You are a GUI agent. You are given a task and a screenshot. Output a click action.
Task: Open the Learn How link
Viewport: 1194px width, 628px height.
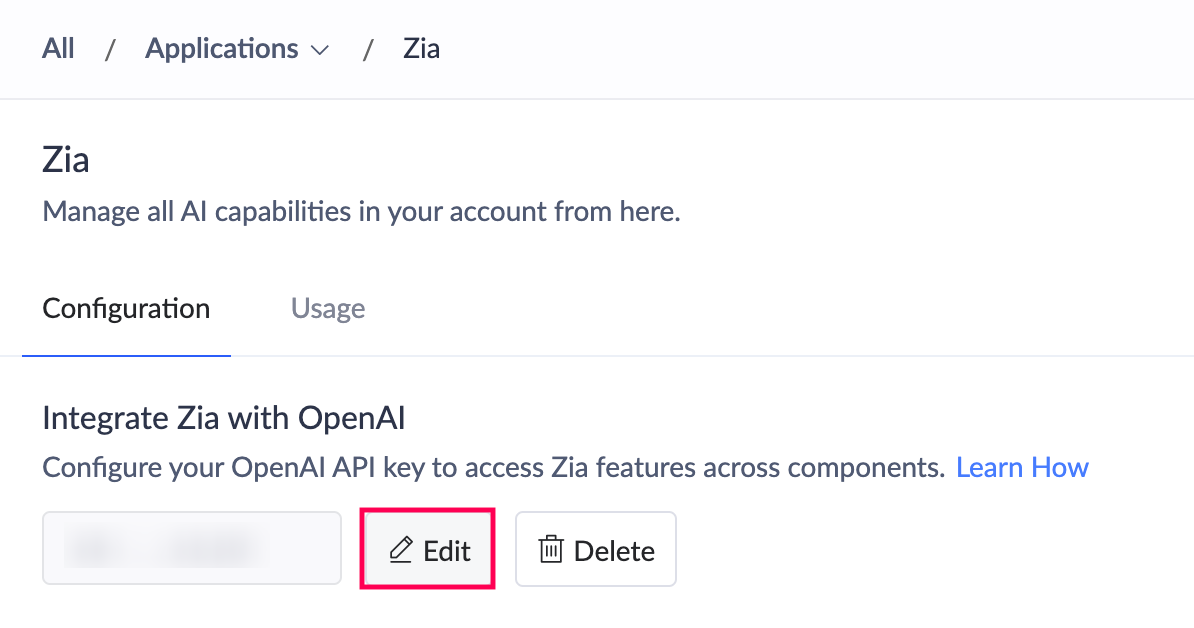[x=1022, y=467]
